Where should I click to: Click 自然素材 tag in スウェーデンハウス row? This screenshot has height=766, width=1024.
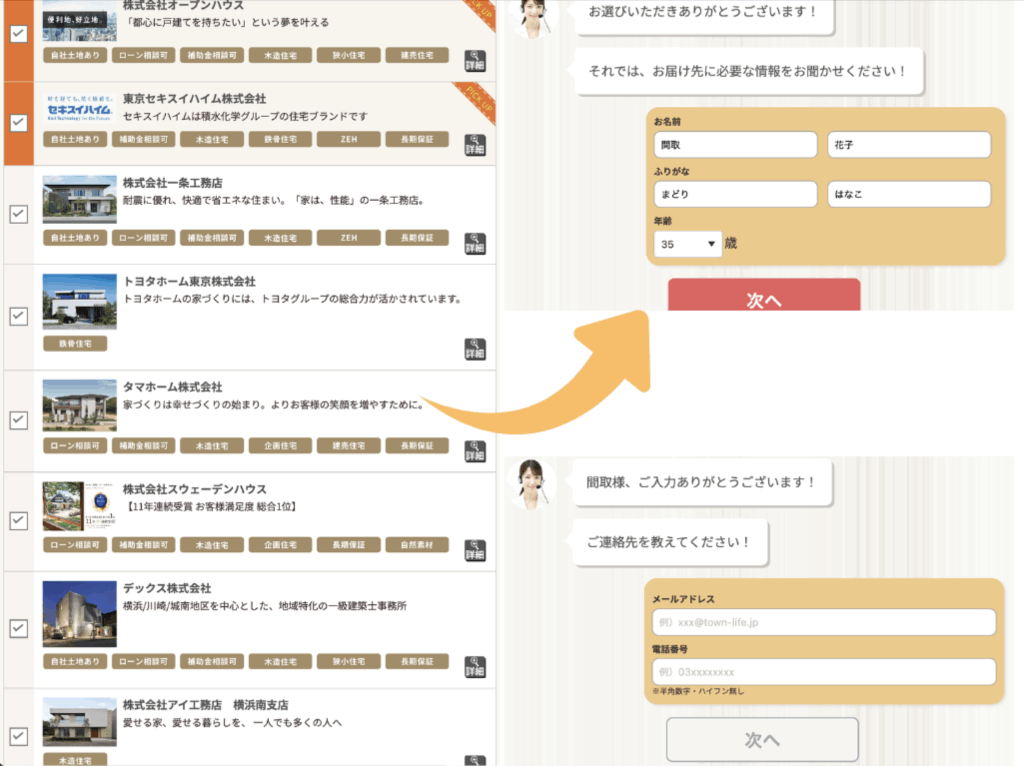click(417, 545)
